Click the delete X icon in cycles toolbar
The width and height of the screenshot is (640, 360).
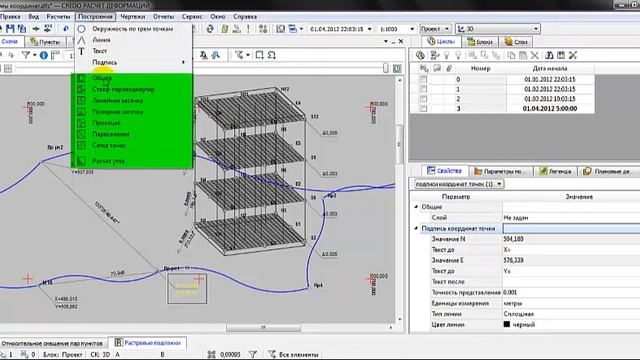[x=535, y=55]
